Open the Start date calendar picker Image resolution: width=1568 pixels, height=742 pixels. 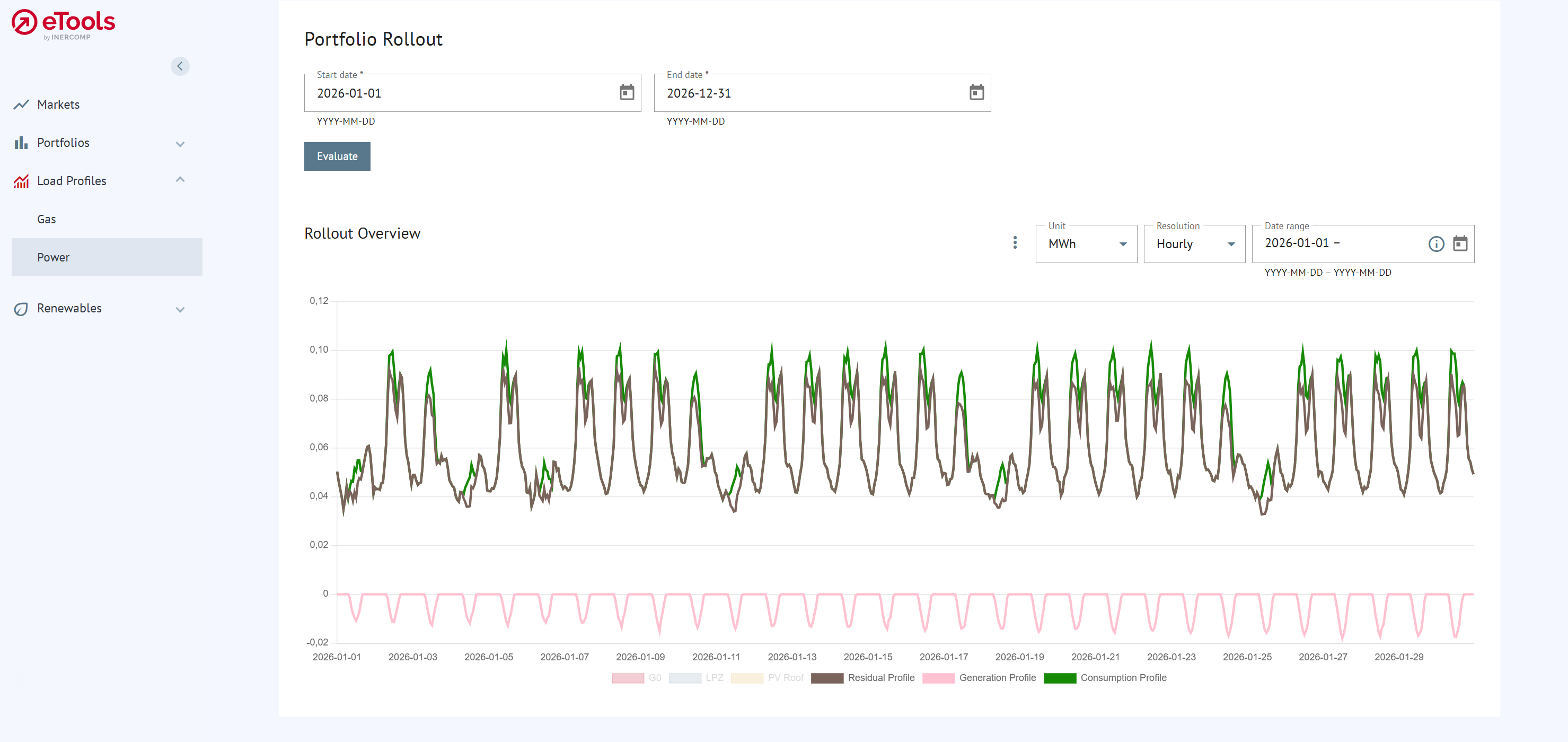click(627, 93)
